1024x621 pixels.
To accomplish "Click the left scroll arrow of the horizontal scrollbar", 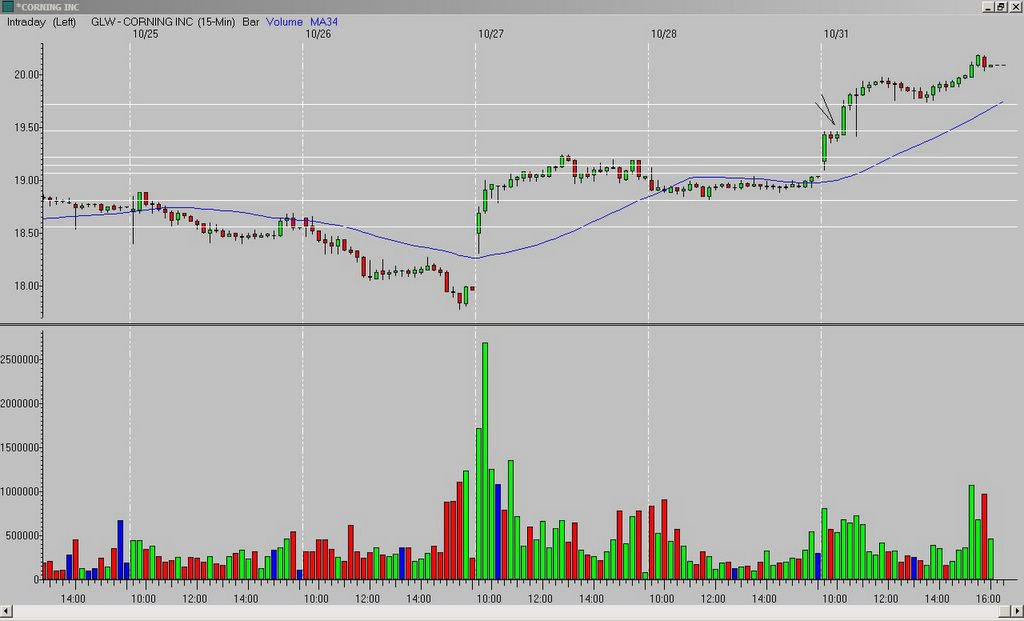I will pos(7,610).
